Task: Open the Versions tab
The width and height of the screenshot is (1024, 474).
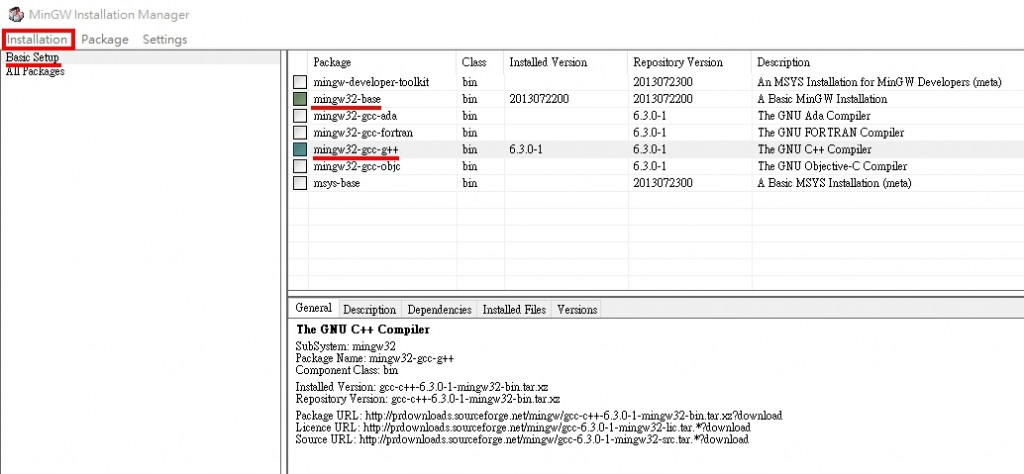Action: 577,309
